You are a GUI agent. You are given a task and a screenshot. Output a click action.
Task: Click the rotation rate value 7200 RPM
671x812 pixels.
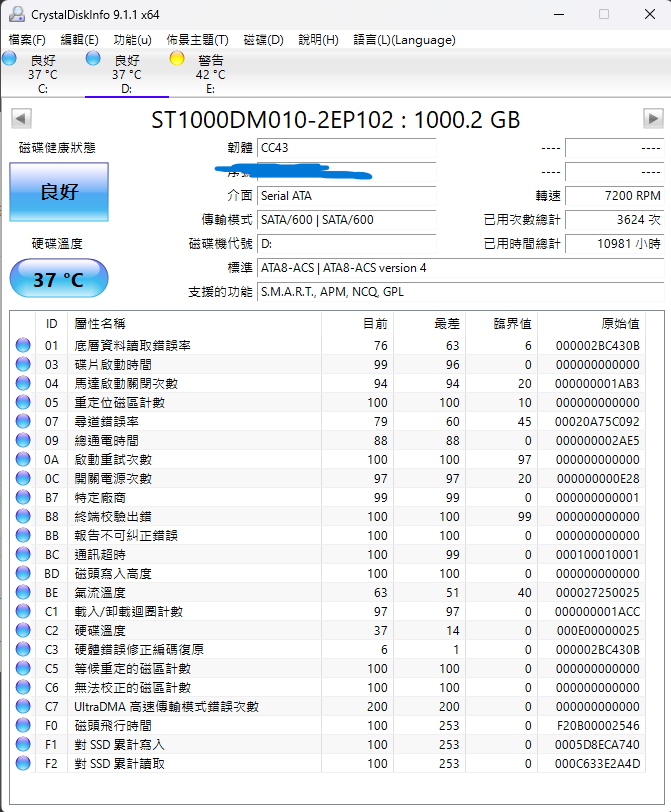click(x=615, y=196)
